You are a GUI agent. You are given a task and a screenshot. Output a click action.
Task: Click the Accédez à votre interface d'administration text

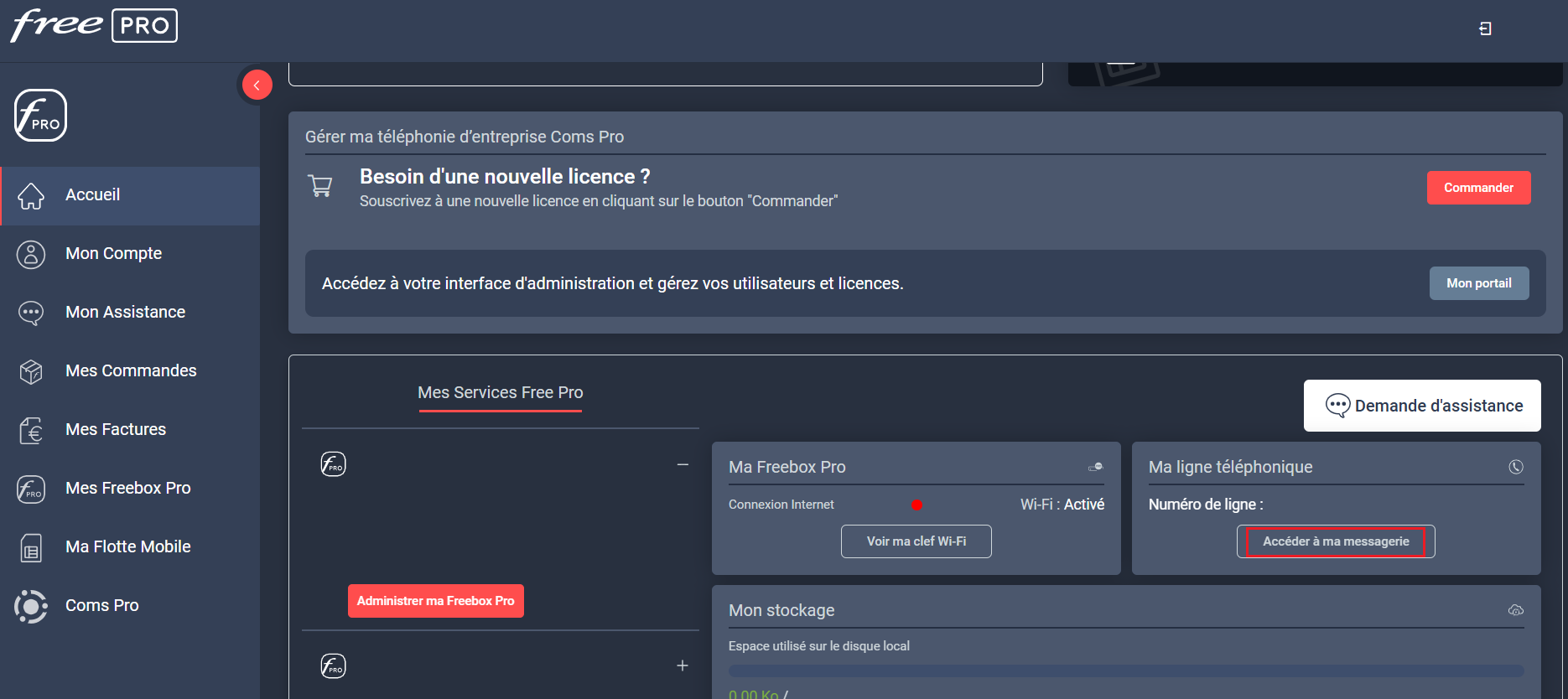click(x=613, y=283)
